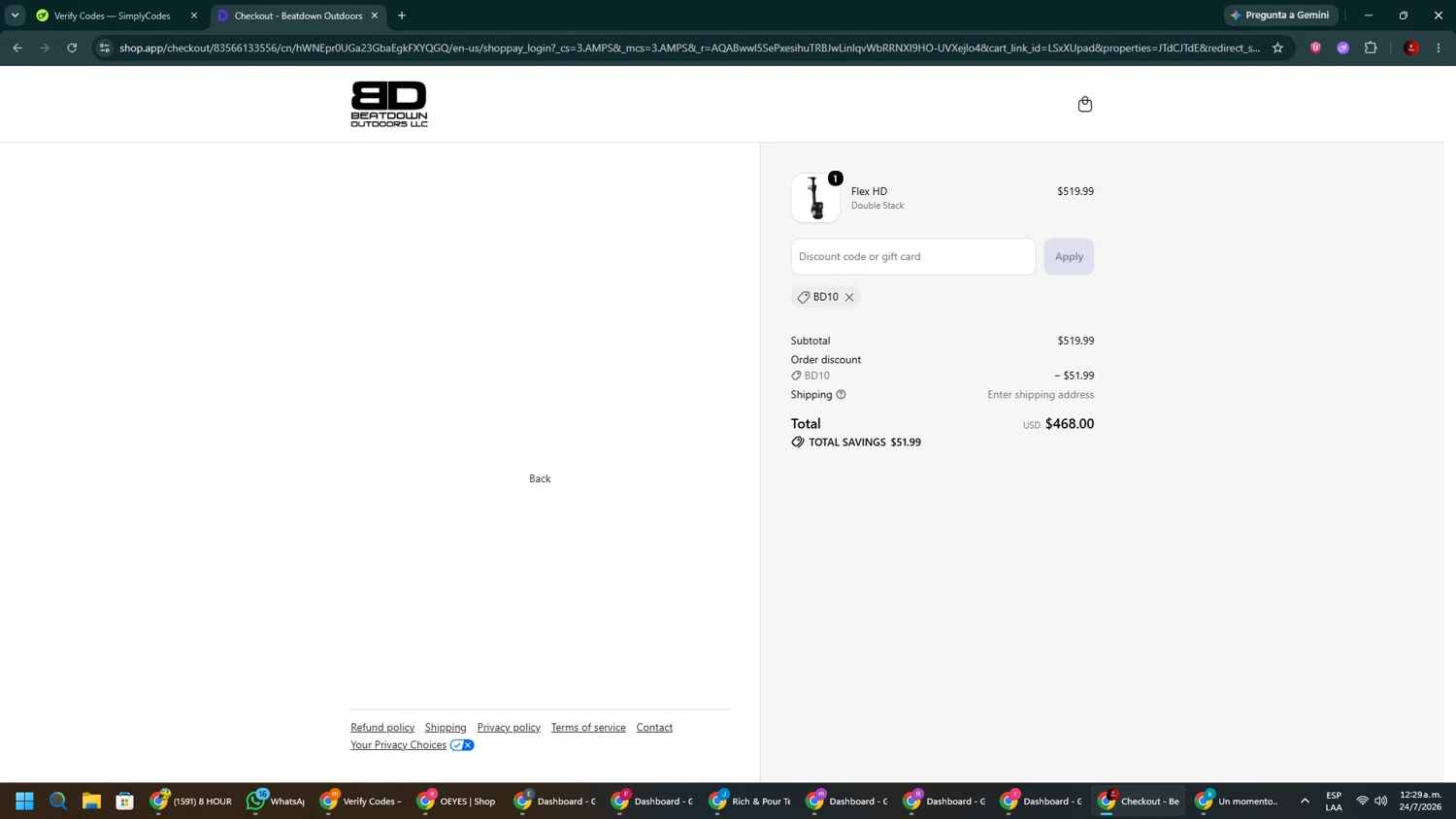
Task: Bookmark this page with the star icon
Action: 1278,48
